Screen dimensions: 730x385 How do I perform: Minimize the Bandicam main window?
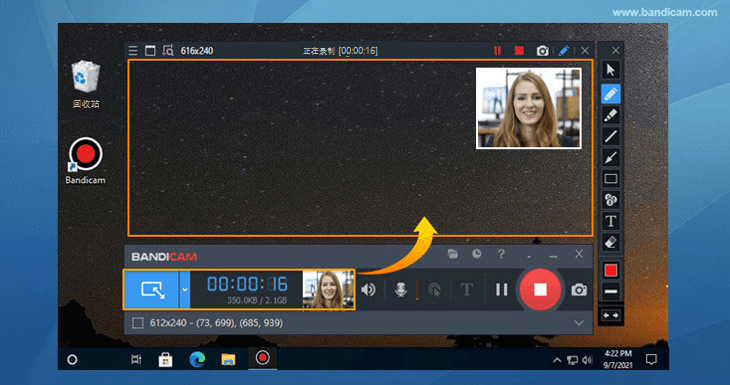point(553,256)
